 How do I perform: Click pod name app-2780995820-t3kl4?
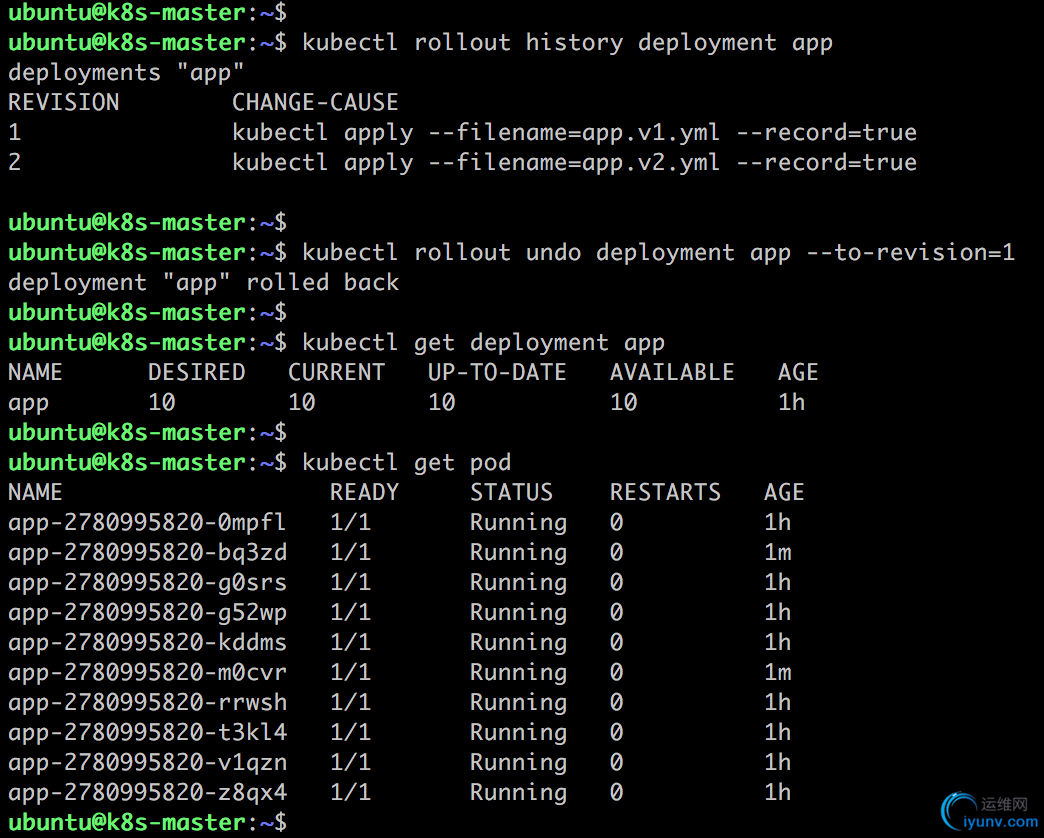click(147, 733)
